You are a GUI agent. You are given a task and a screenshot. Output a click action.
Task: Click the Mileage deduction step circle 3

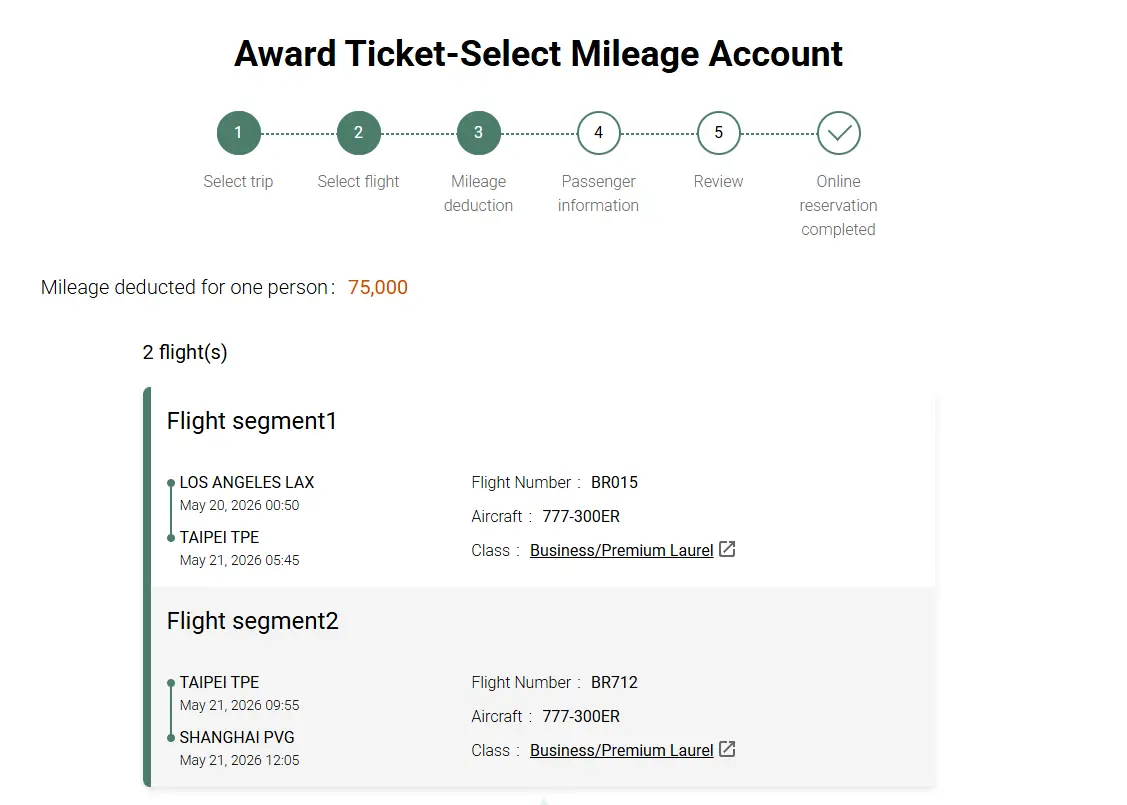pyautogui.click(x=478, y=132)
